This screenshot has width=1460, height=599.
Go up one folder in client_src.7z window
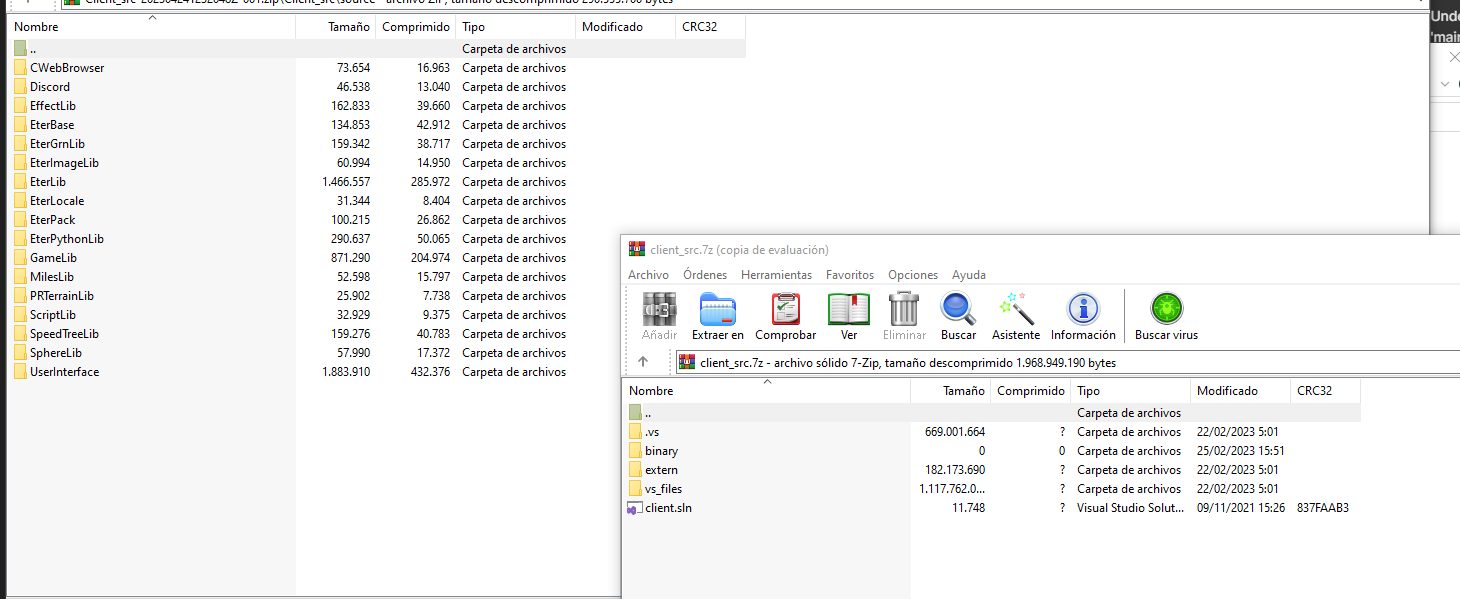[643, 362]
